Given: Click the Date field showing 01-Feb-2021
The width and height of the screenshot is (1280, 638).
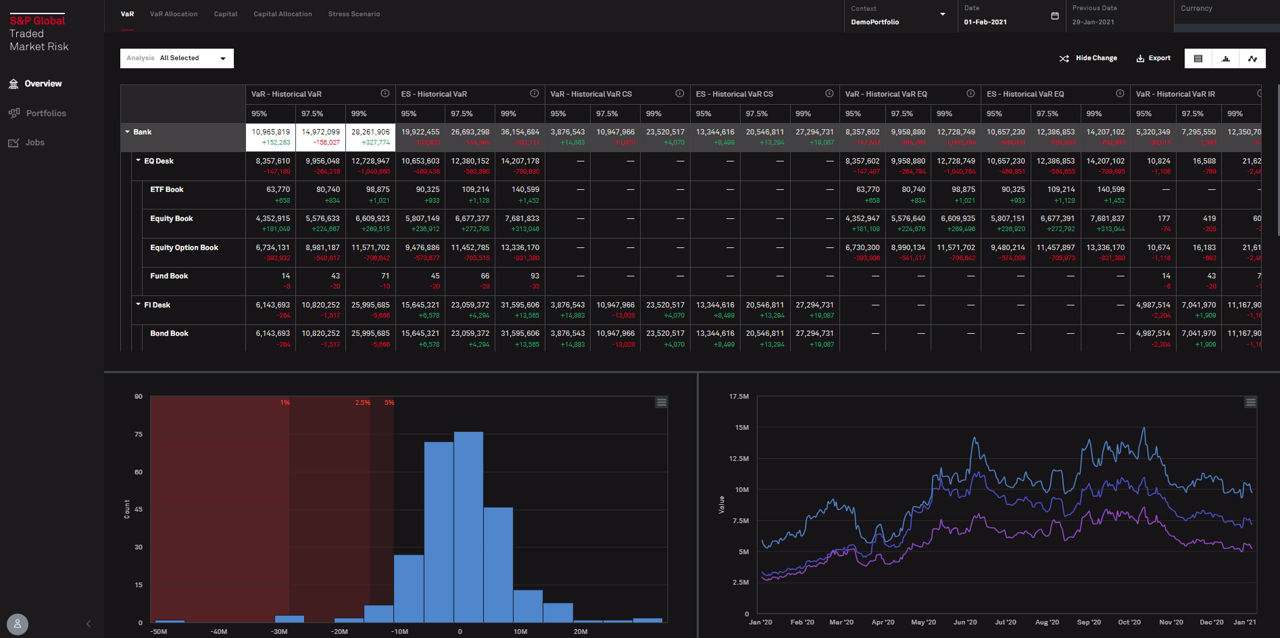Looking at the screenshot, I should (1010, 15).
